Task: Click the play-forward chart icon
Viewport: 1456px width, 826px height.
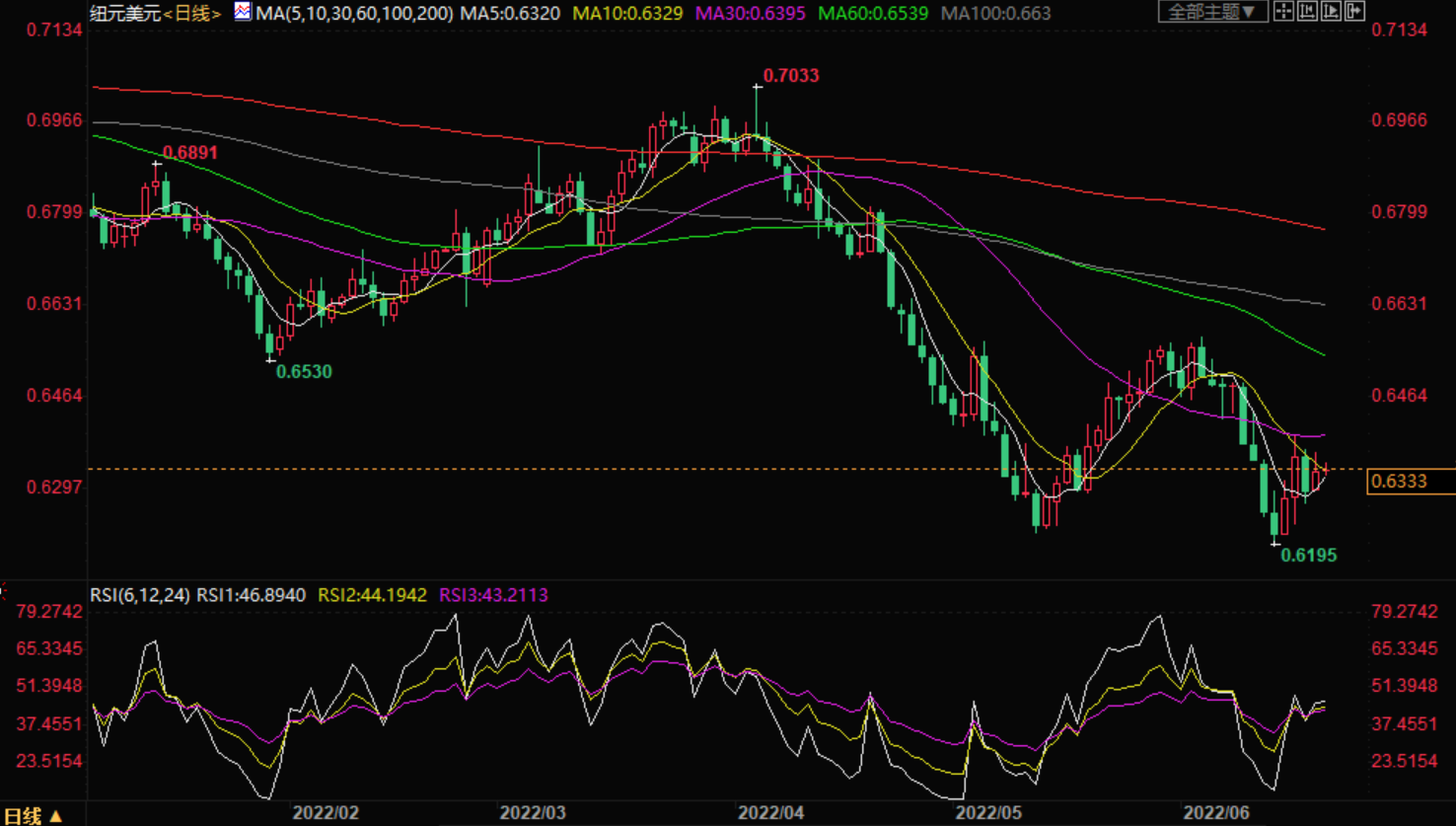Action: click(1331, 12)
